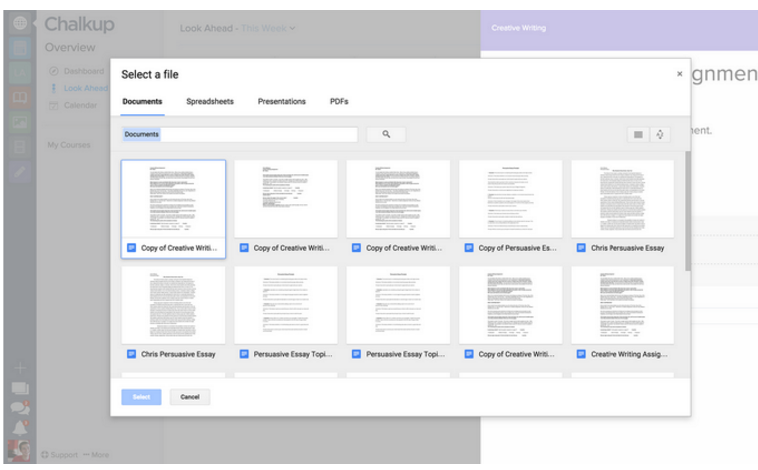Open the Calendar link in Overview
Screen dimensions: 758x470
pyautogui.click(x=73, y=105)
